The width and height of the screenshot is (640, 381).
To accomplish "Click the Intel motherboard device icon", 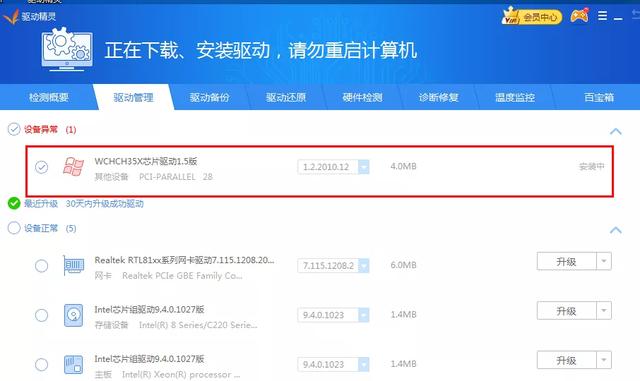I will click(x=73, y=364).
